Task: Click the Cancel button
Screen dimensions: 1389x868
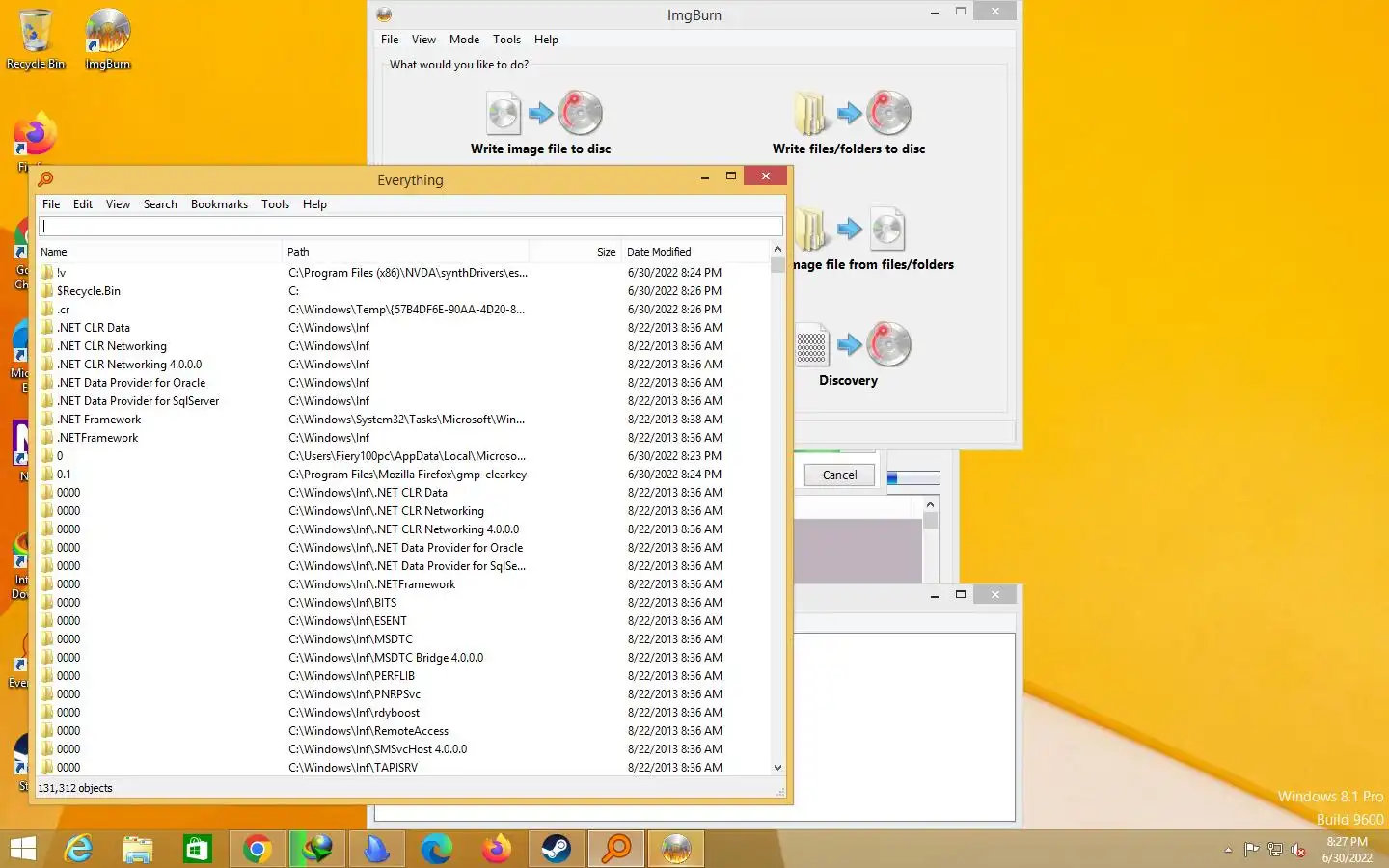Action: [x=839, y=475]
